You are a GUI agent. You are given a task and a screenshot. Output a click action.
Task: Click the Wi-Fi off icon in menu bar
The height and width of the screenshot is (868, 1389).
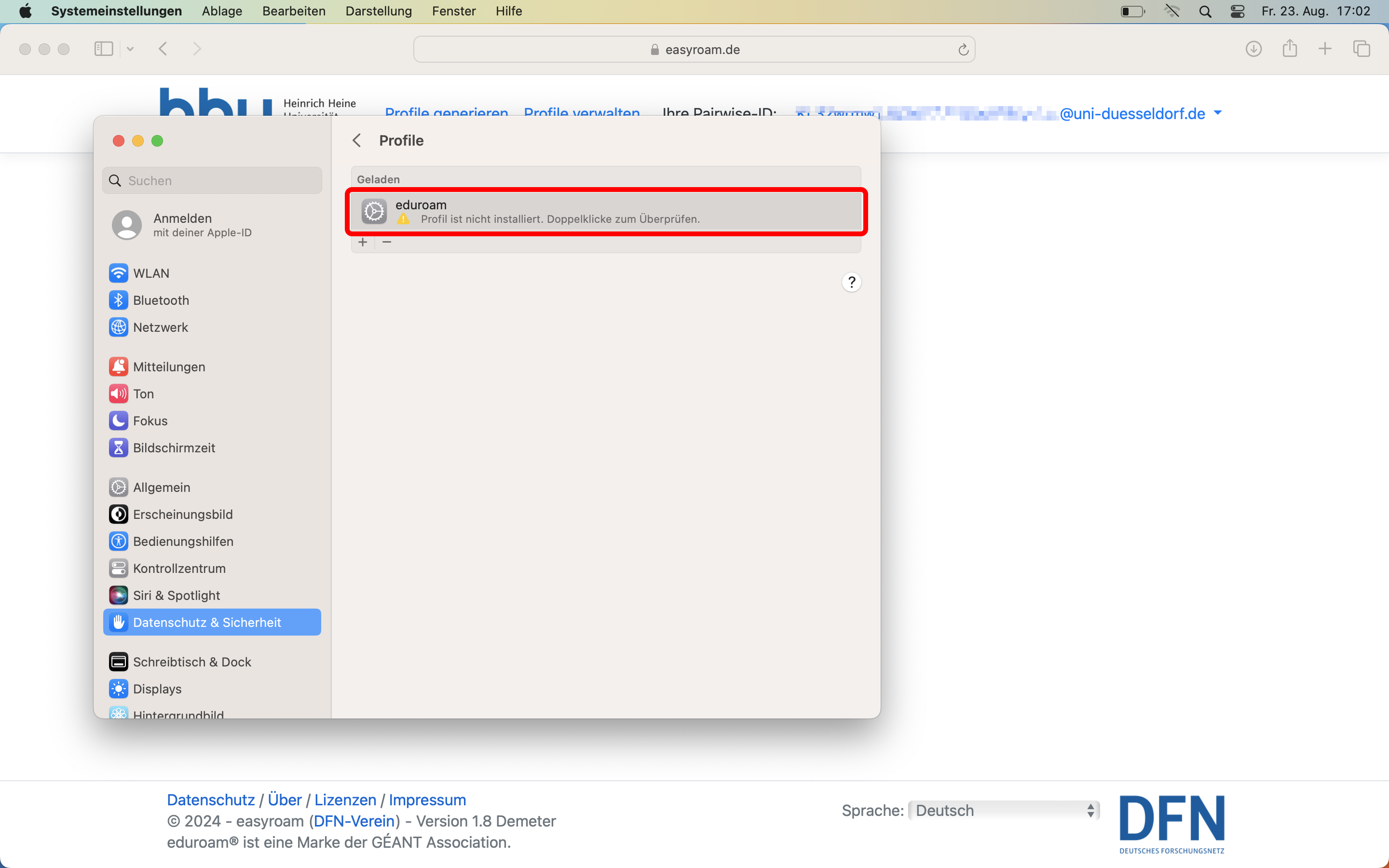[x=1171, y=11]
